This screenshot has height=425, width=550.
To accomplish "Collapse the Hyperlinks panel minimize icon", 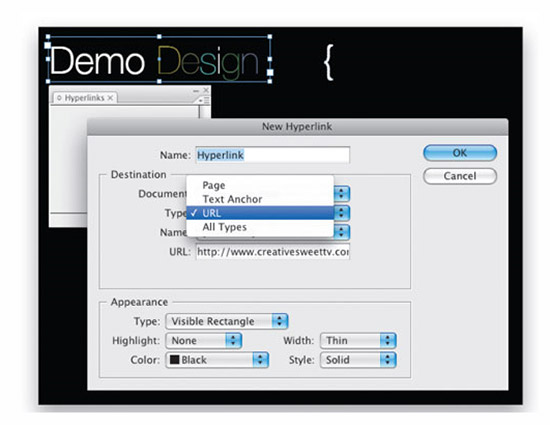I will point(196,91).
